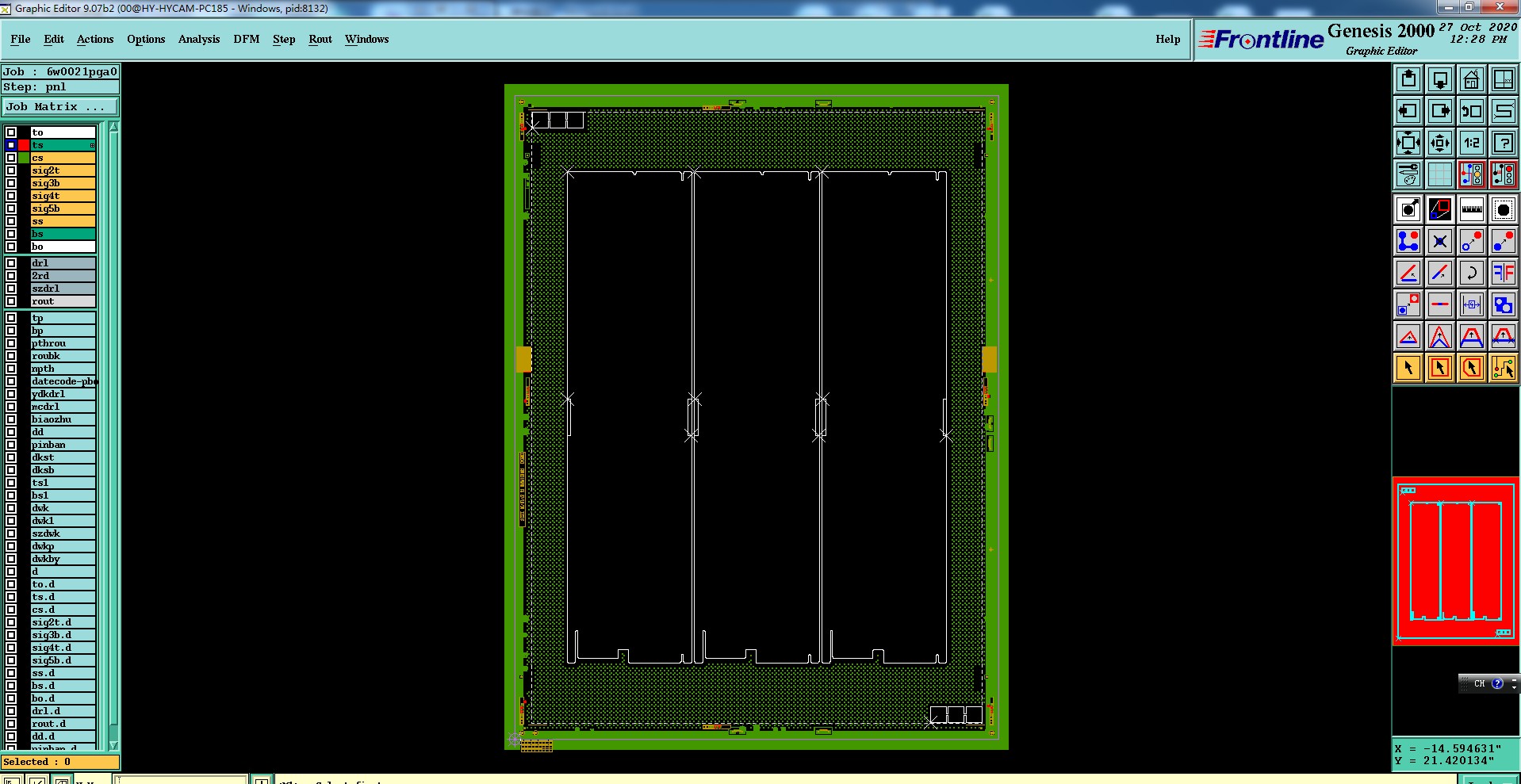Toggle the 'pthrou' layer checkbox
This screenshot has height=784, width=1521.
pos(11,343)
